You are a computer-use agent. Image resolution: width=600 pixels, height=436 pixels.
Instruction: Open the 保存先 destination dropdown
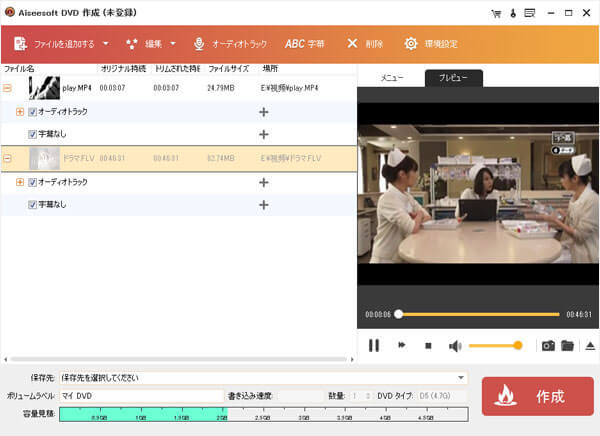[461, 378]
